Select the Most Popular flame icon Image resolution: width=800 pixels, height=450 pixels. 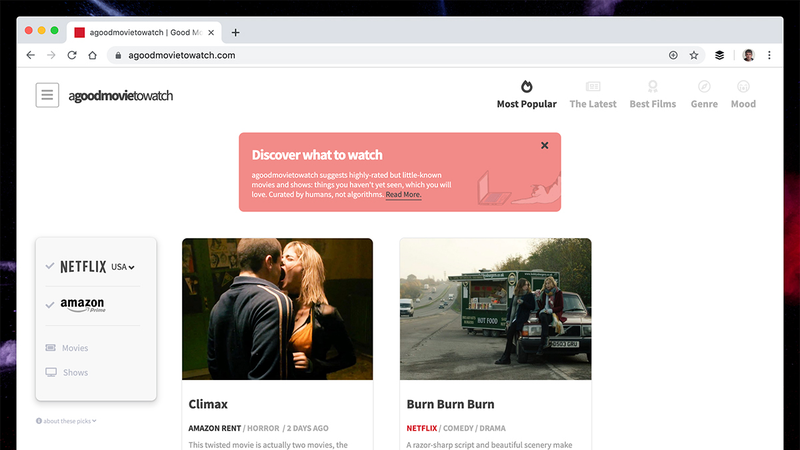(x=527, y=86)
